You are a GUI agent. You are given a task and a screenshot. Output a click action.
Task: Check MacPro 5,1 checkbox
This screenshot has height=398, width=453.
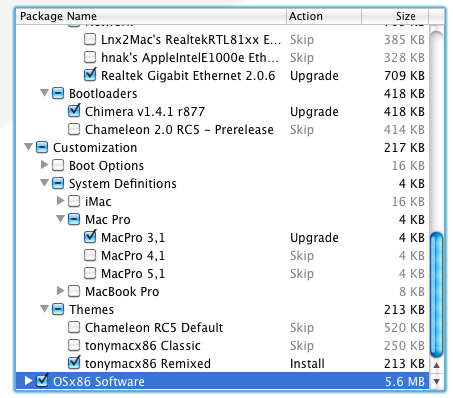coord(90,273)
